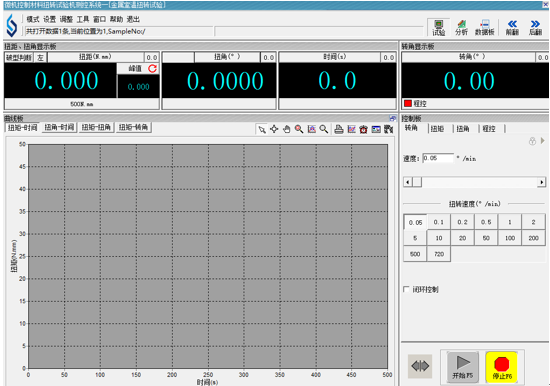550x386 pixels.
Task: Click the red 程控 indicator
Action: tap(408, 103)
